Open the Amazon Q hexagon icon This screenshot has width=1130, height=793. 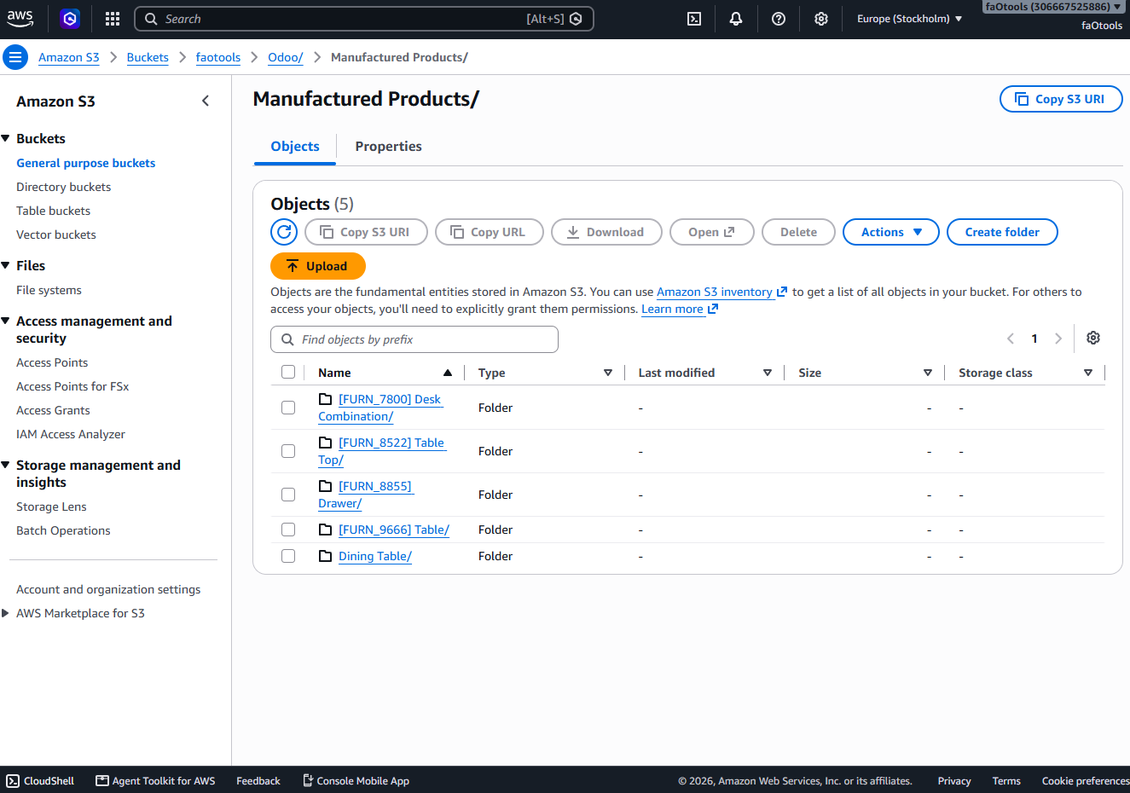[70, 19]
